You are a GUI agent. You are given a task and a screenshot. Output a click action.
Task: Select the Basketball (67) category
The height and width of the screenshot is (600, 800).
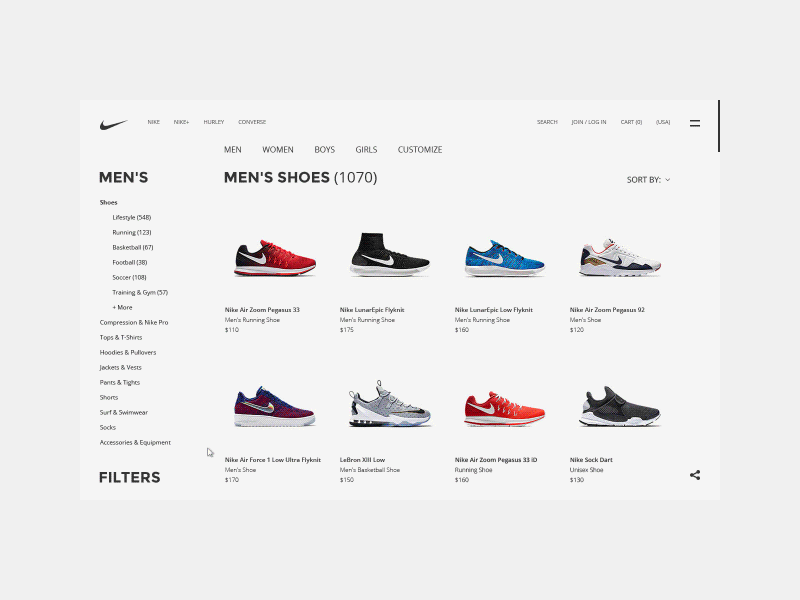[133, 247]
